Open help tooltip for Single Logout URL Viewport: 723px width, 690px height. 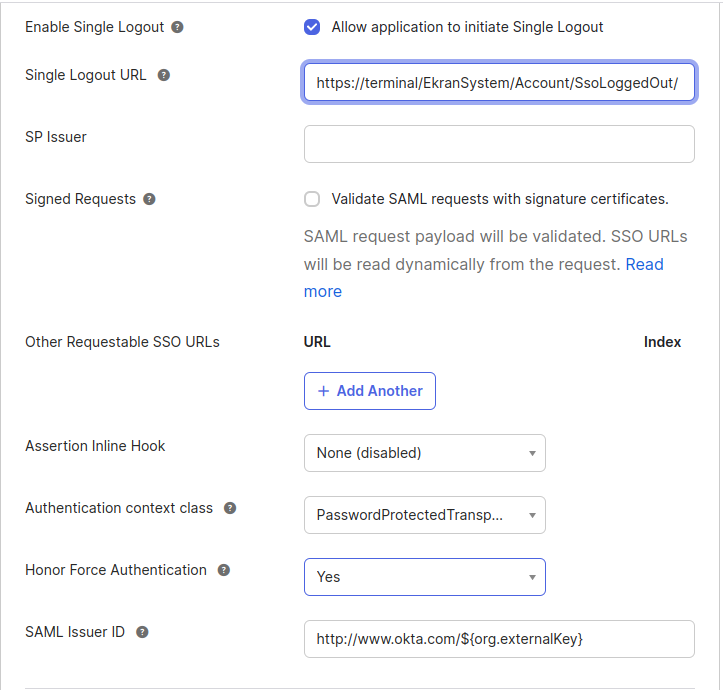point(164,75)
